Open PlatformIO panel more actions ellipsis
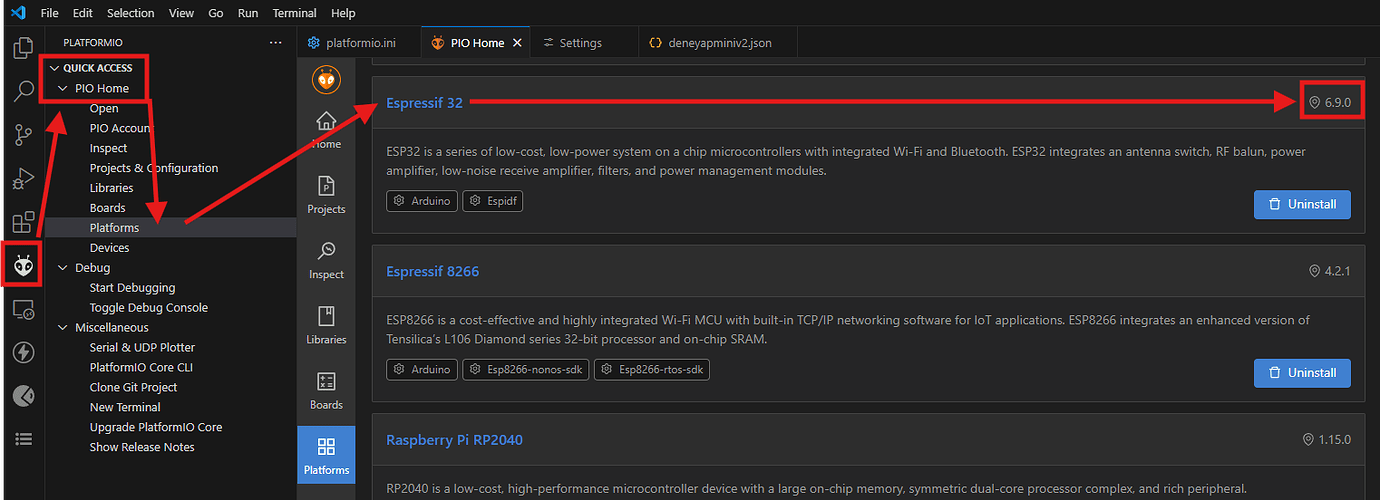The image size is (1380, 500). [276, 43]
